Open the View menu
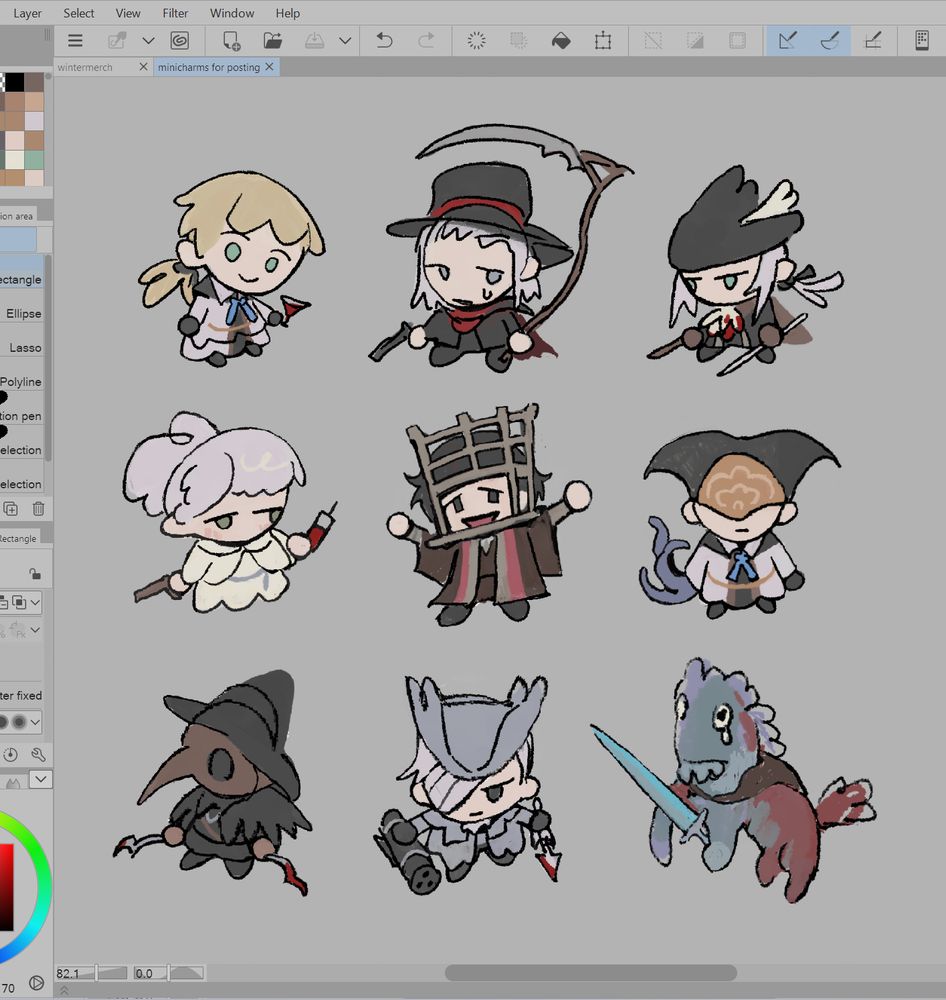This screenshot has height=1000, width=946. (128, 13)
